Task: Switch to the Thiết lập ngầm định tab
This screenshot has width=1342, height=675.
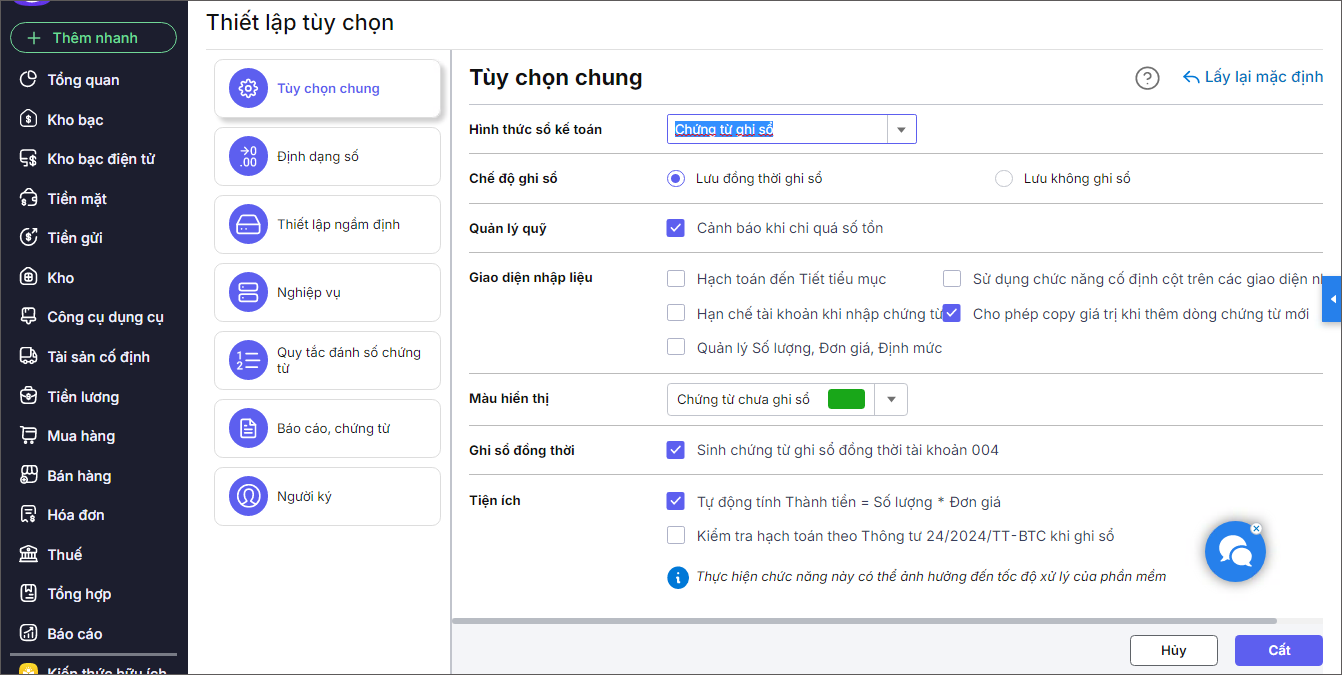Action: [327, 224]
